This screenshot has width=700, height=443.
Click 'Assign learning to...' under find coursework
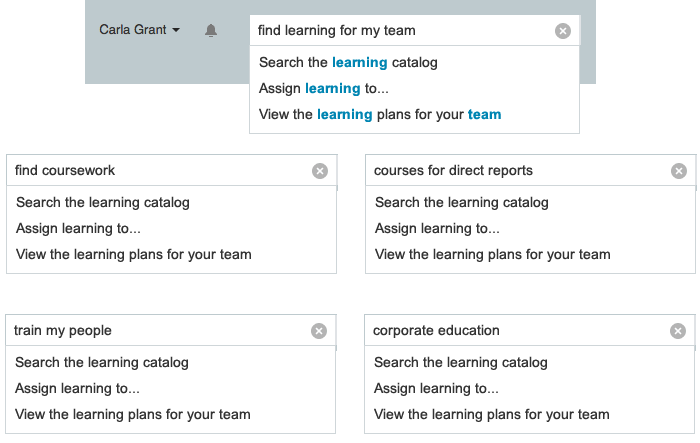78,228
